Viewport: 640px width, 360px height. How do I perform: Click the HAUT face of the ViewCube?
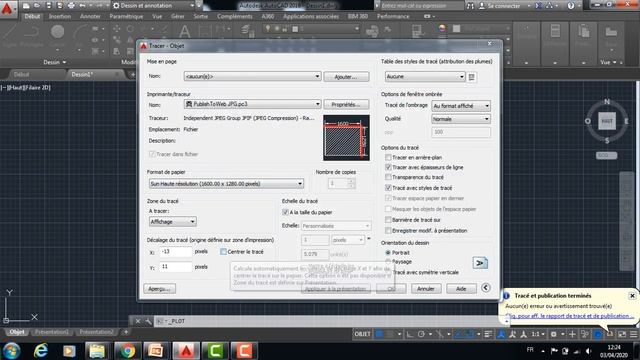(607, 121)
